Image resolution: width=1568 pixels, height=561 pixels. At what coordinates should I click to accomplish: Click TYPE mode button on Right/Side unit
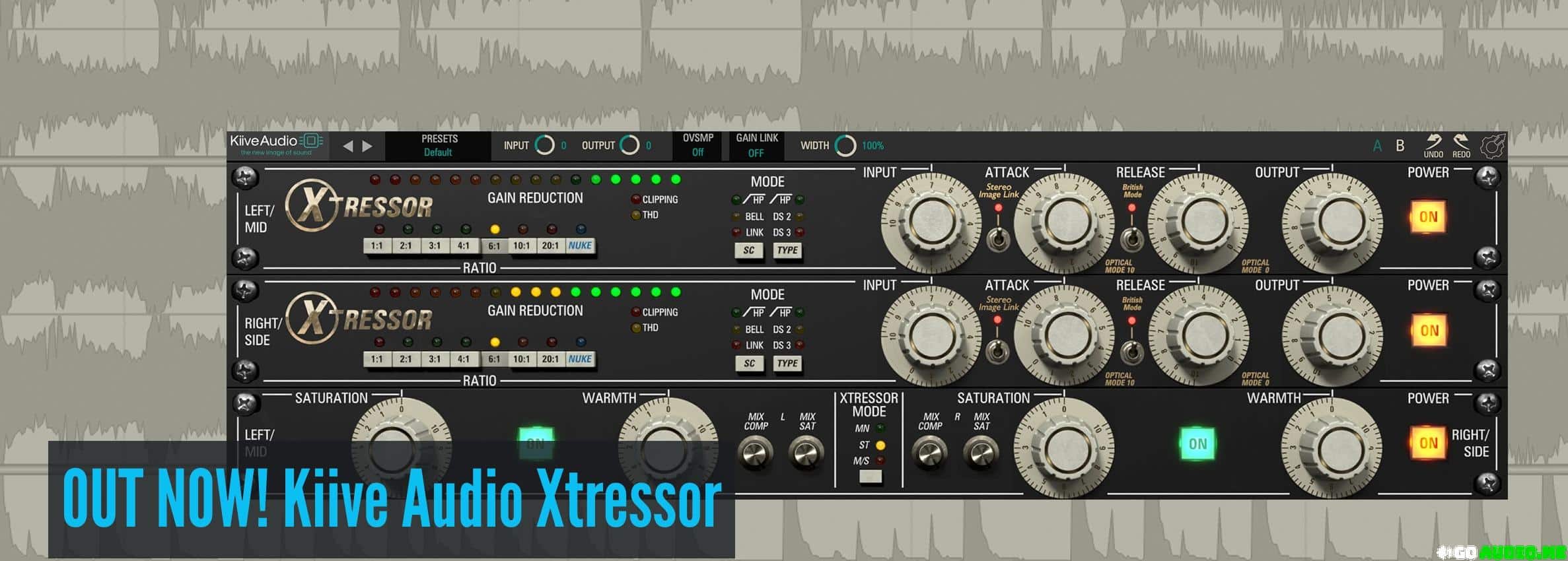[x=787, y=364]
